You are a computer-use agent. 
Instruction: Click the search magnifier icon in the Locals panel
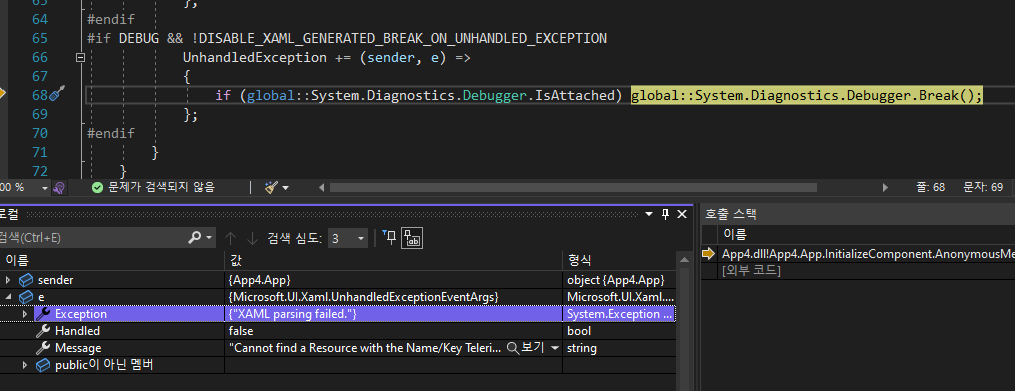[x=194, y=238]
